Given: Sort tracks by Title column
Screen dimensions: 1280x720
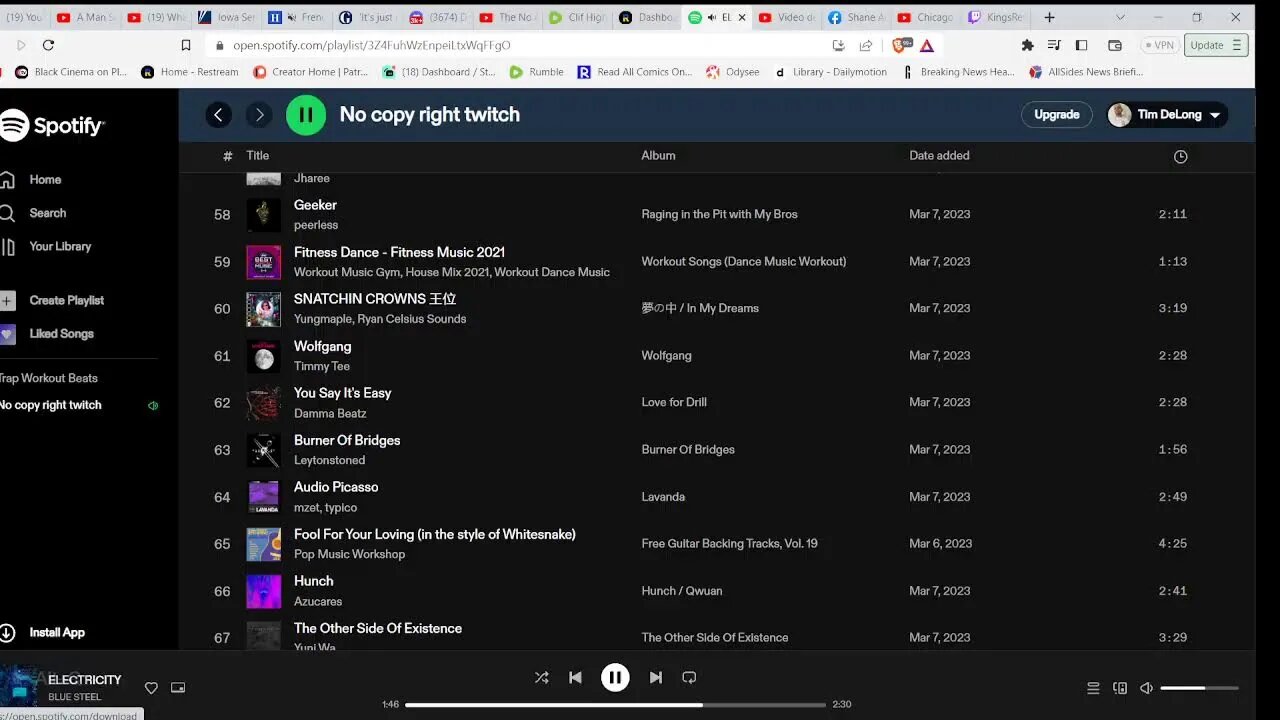Looking at the screenshot, I should [x=258, y=156].
